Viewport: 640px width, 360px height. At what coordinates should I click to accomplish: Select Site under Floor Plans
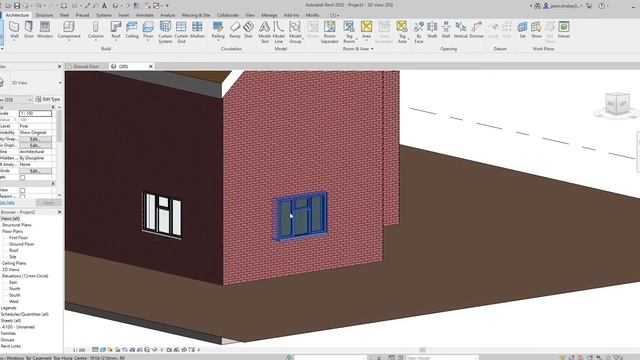click(13, 257)
